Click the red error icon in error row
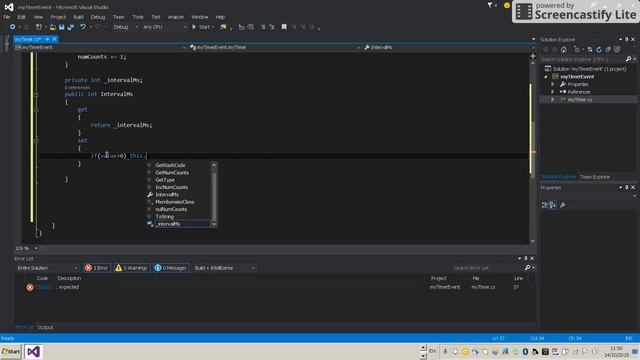The image size is (640, 360). tap(30, 287)
